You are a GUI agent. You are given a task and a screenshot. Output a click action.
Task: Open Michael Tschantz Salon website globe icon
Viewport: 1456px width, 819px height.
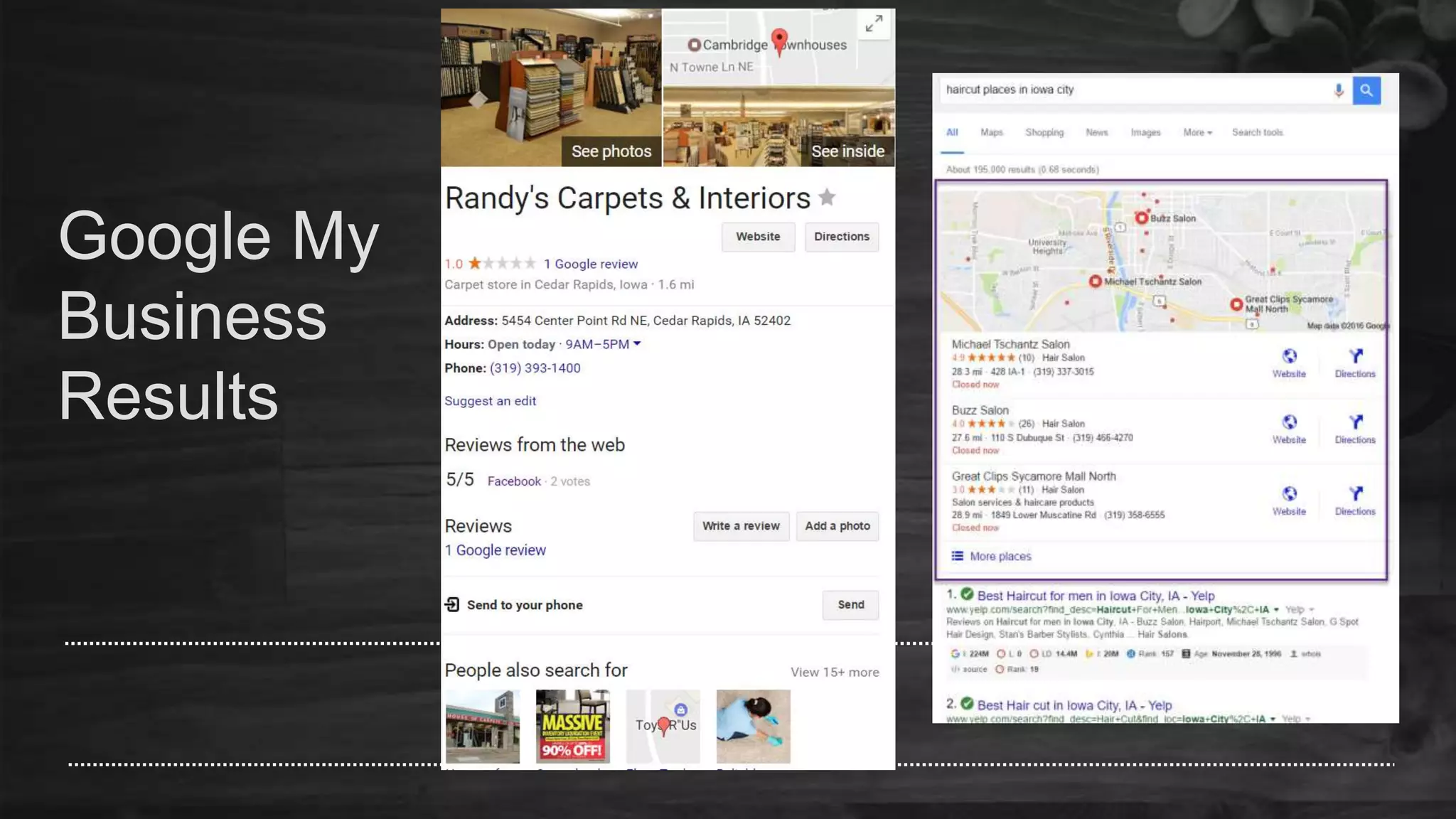click(1289, 356)
